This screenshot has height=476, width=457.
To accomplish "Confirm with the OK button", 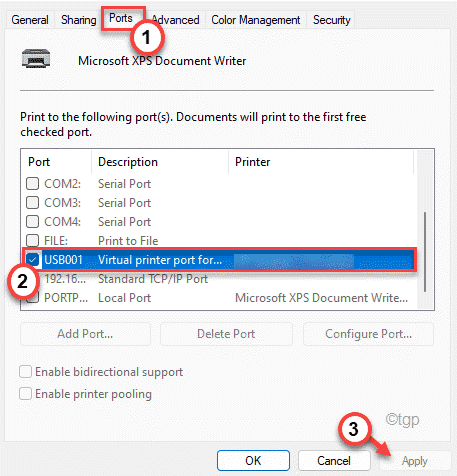I will (253, 461).
